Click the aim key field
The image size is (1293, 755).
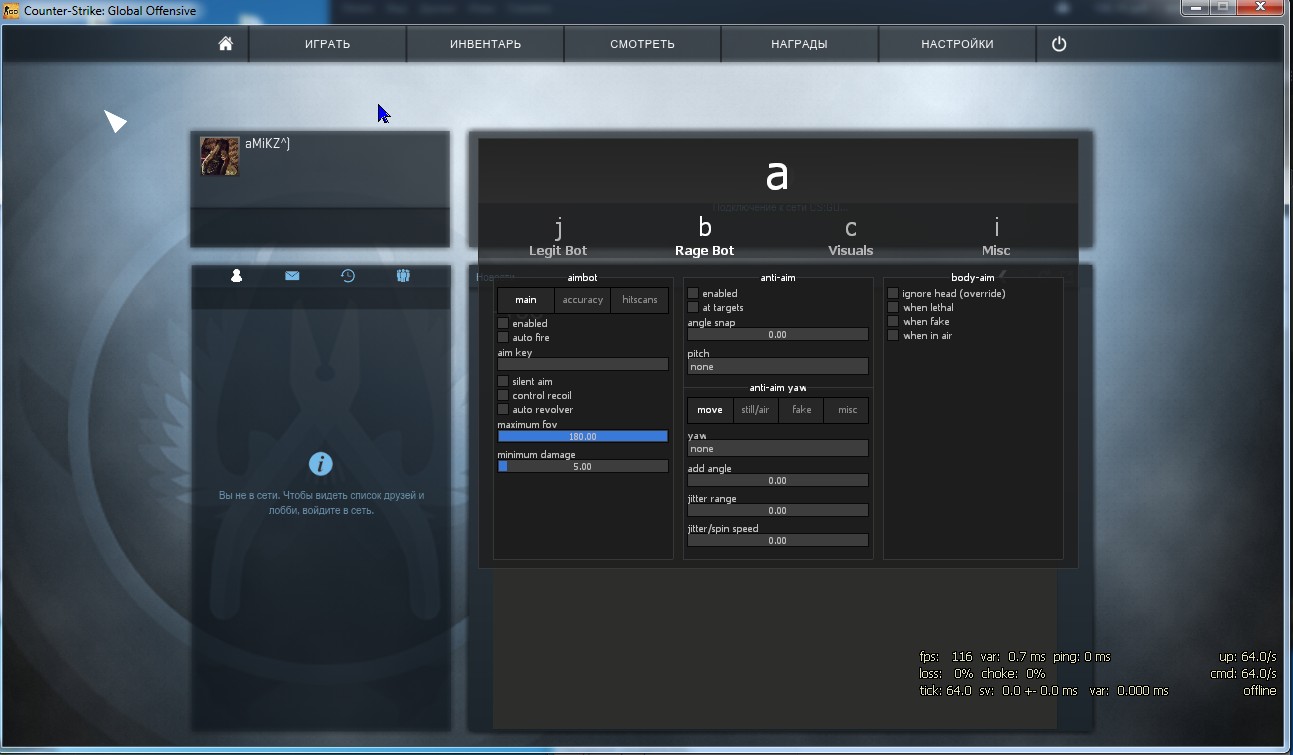(x=583, y=365)
